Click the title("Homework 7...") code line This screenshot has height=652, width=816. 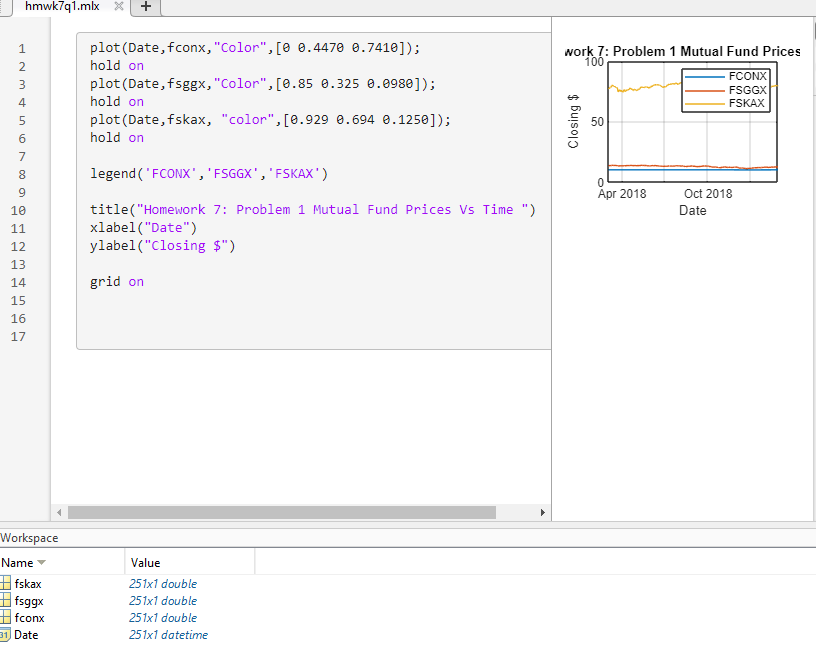coord(313,210)
